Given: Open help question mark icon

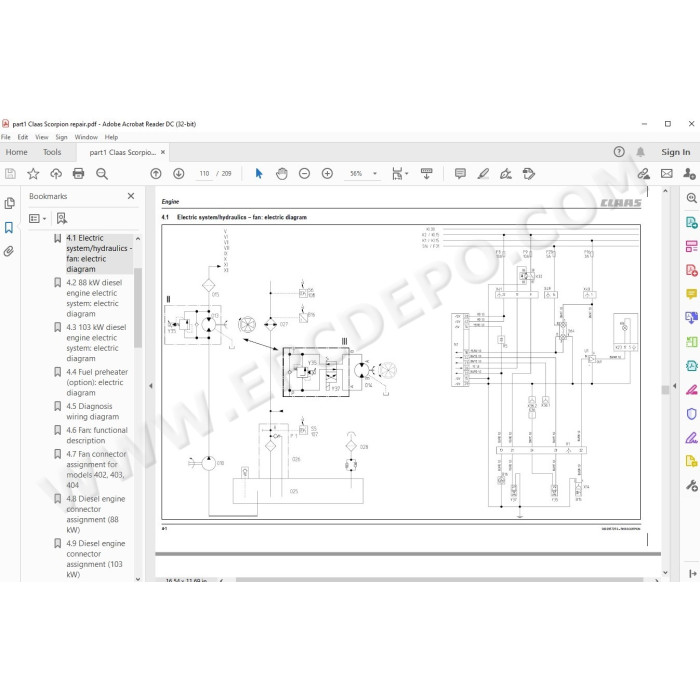Looking at the screenshot, I should 619,152.
